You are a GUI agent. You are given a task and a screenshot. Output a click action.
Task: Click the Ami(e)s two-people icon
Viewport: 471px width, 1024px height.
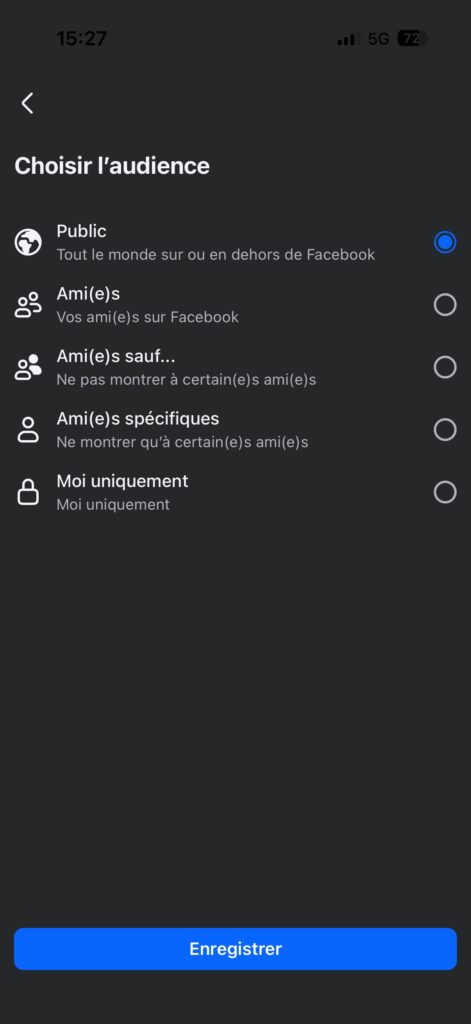coord(28,305)
